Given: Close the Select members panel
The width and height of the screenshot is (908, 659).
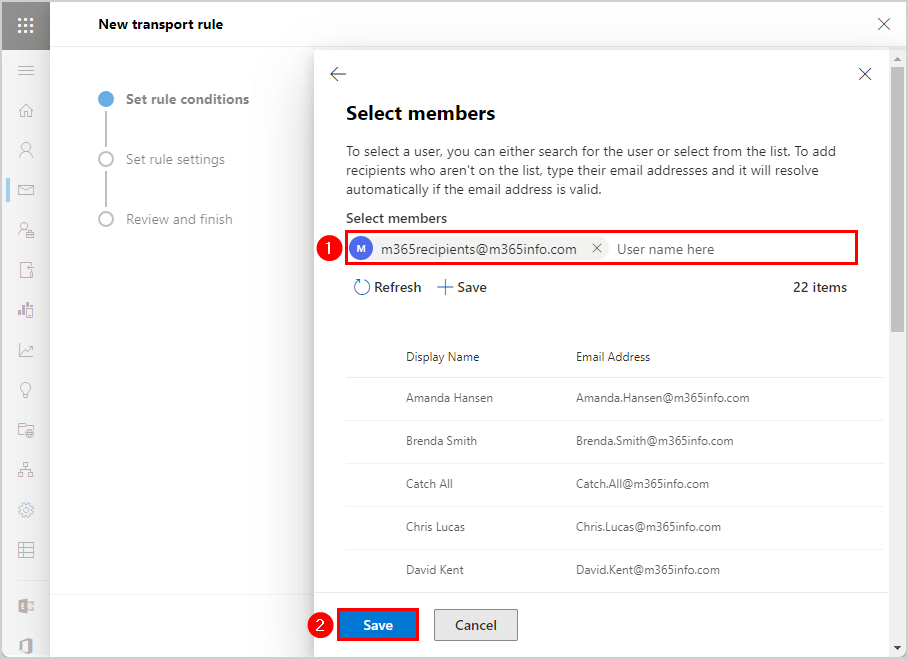Looking at the screenshot, I should pyautogui.click(x=865, y=74).
